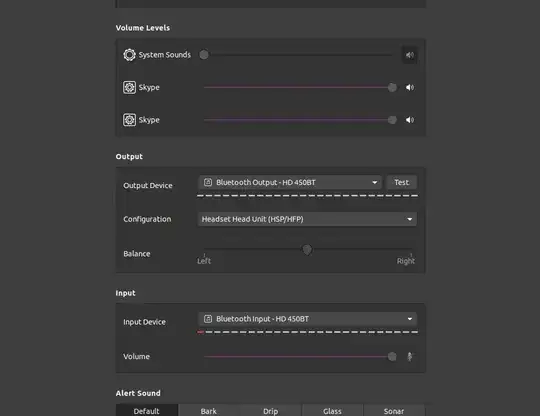
Task: Click the Bluetooth Output device icon
Action: tap(208, 182)
